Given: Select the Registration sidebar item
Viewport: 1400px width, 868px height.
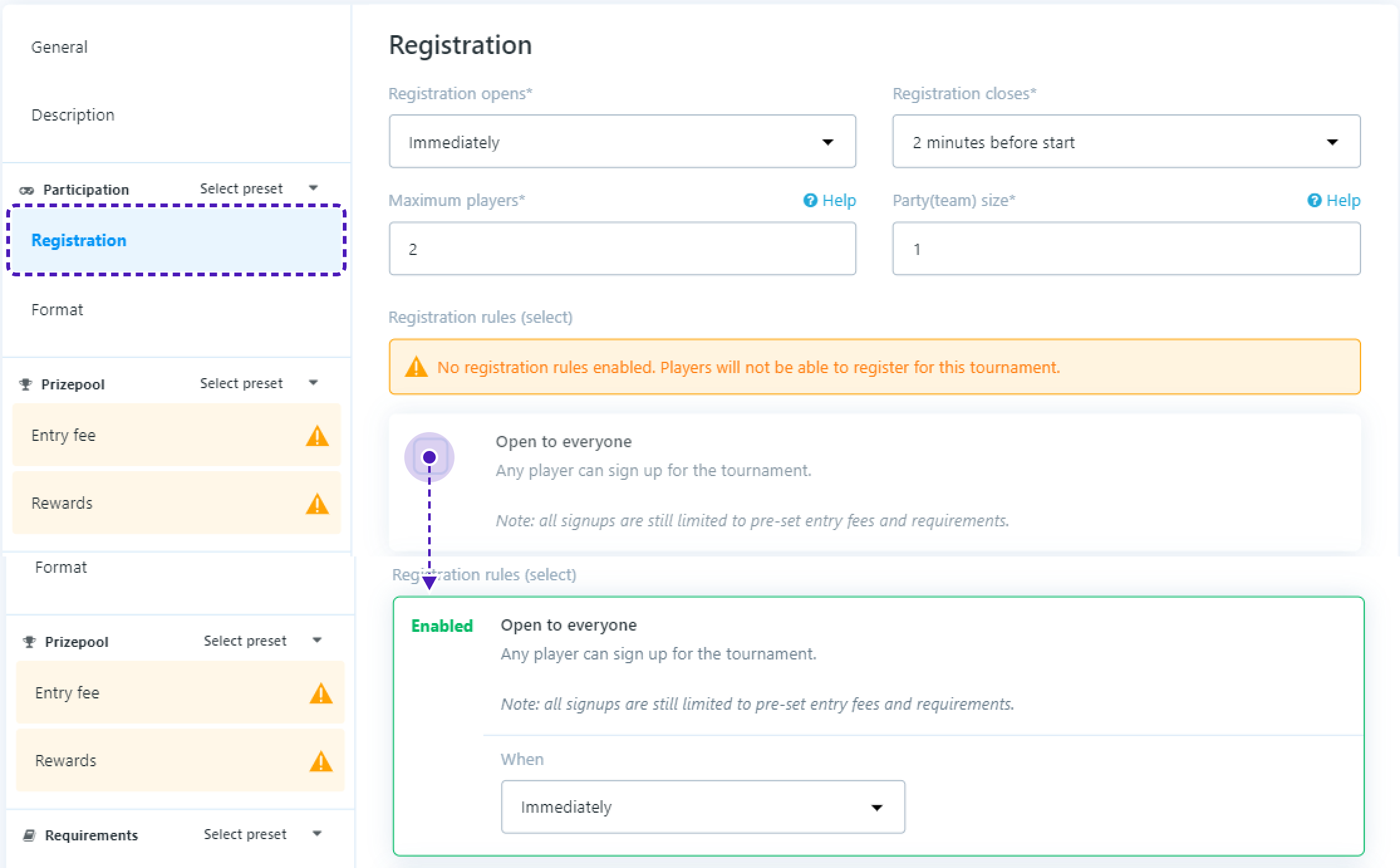Looking at the screenshot, I should (79, 241).
